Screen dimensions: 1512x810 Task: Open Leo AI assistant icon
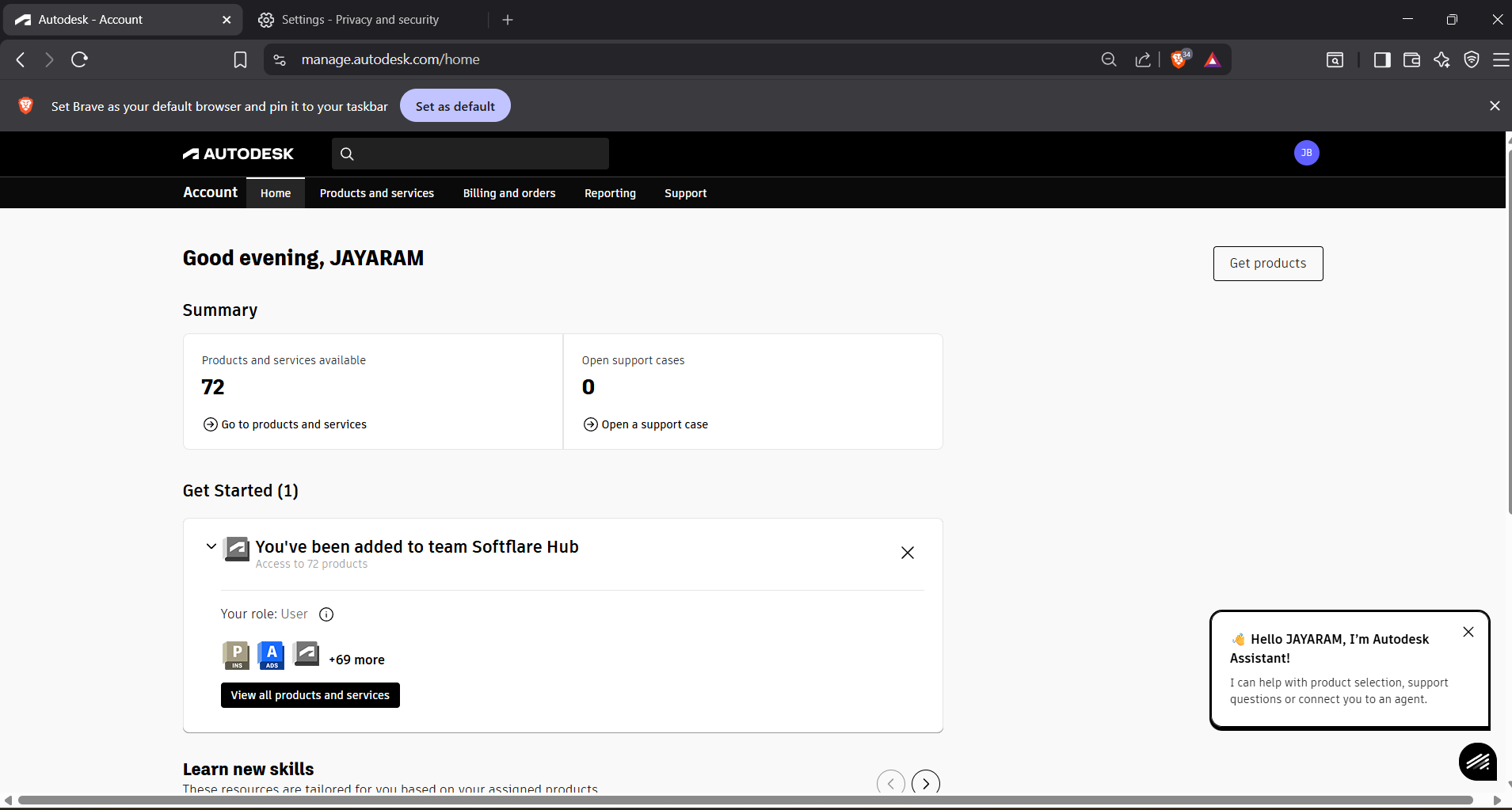point(1442,59)
